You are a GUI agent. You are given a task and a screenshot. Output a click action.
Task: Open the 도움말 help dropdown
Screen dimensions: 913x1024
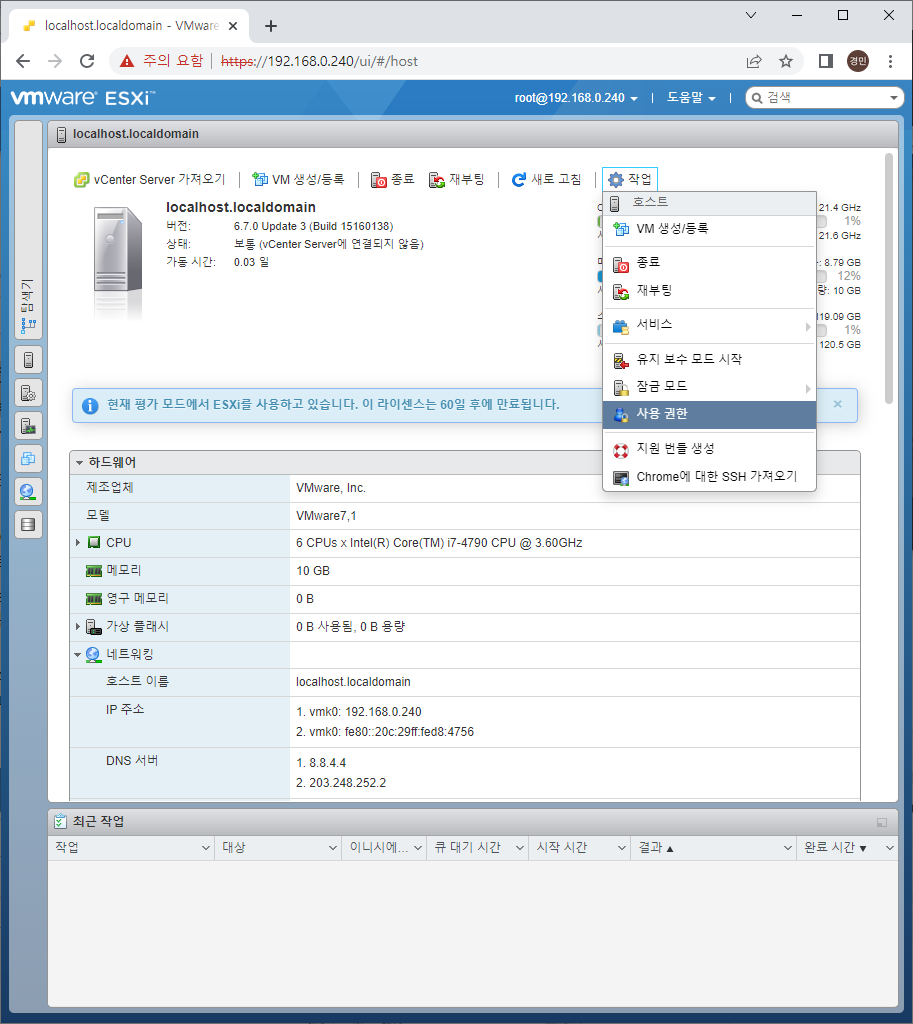click(691, 98)
